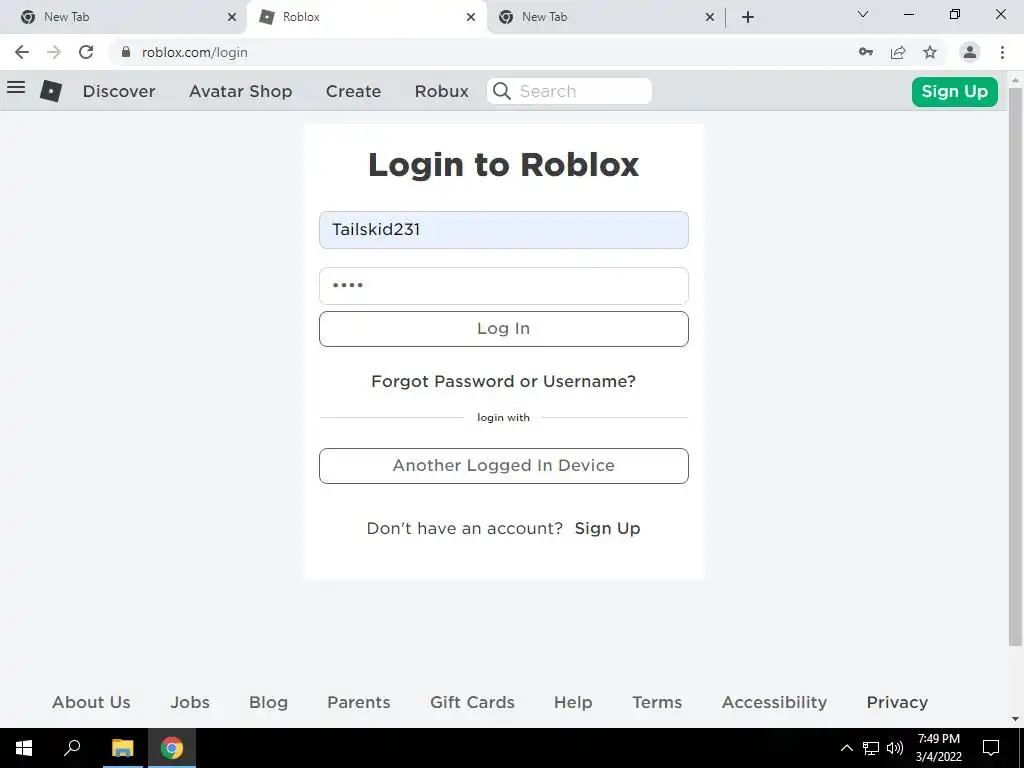Click the Sign Up link below the form
This screenshot has width=1024, height=768.
(x=607, y=528)
